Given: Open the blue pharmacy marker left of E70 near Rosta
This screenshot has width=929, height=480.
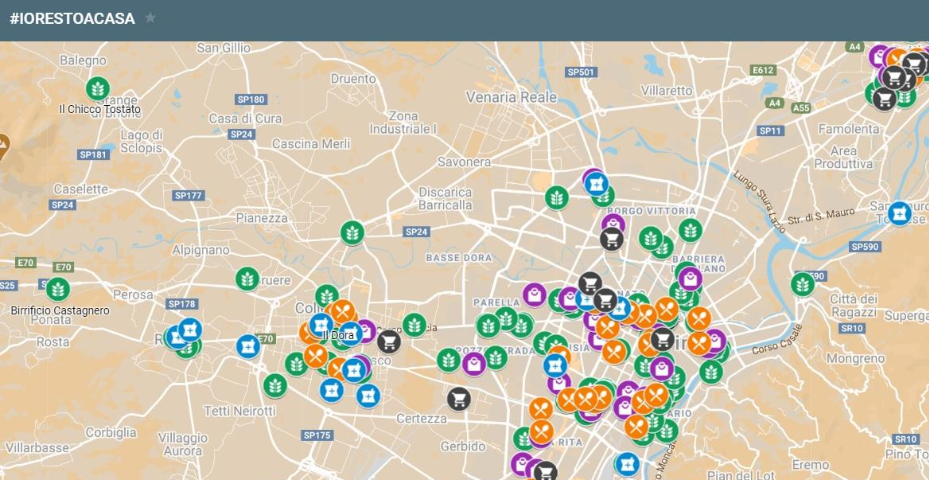Looking at the screenshot, I should (x=248, y=347).
